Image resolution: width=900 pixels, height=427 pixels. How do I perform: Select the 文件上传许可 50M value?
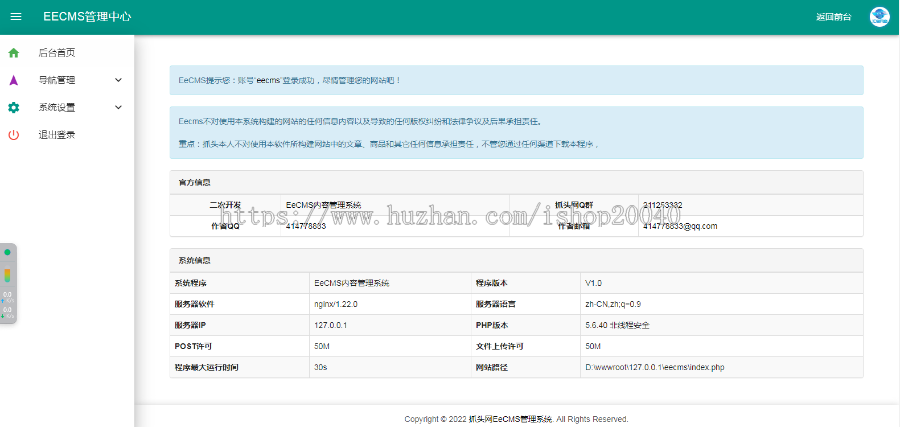[593, 347]
